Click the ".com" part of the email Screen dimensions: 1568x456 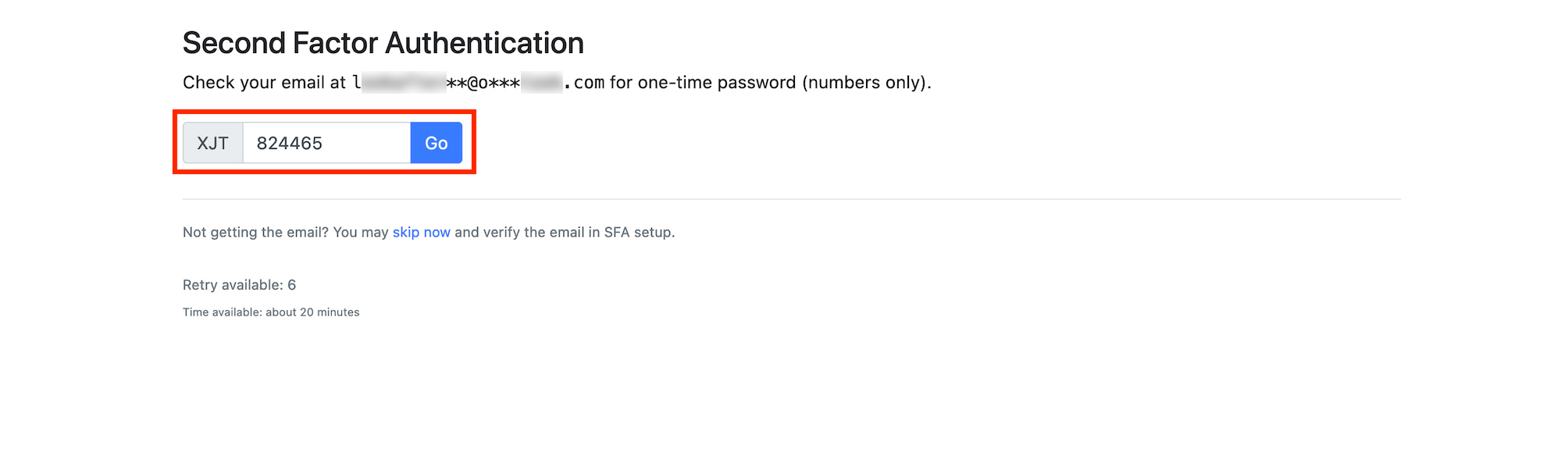click(x=587, y=83)
